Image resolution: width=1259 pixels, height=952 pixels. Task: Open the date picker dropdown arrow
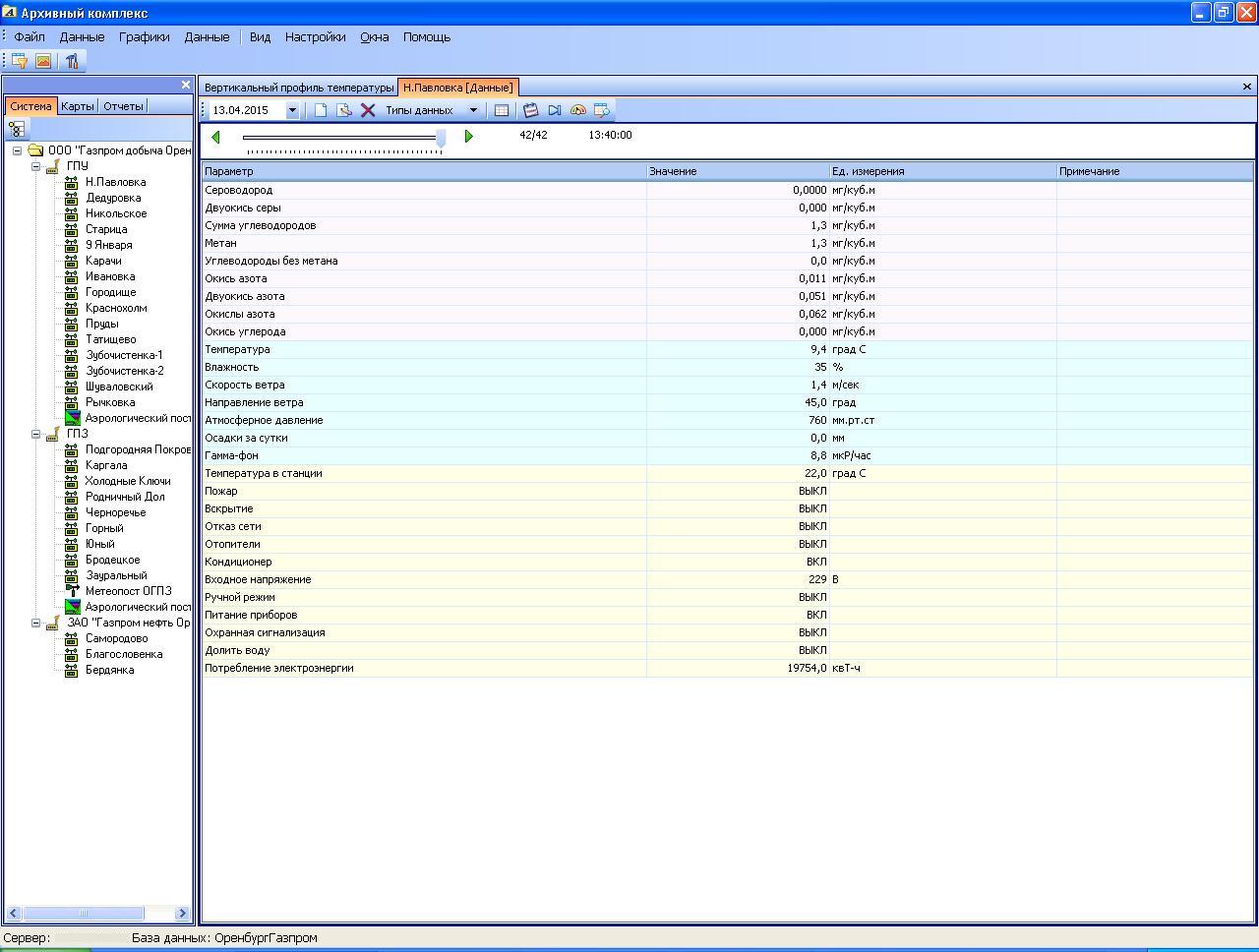coord(292,110)
